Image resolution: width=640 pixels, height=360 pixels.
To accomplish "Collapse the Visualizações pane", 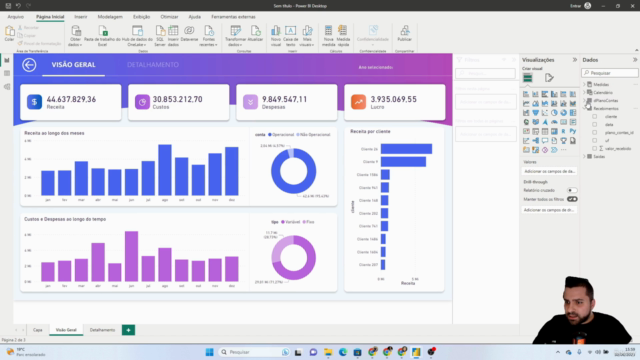I will pos(575,60).
